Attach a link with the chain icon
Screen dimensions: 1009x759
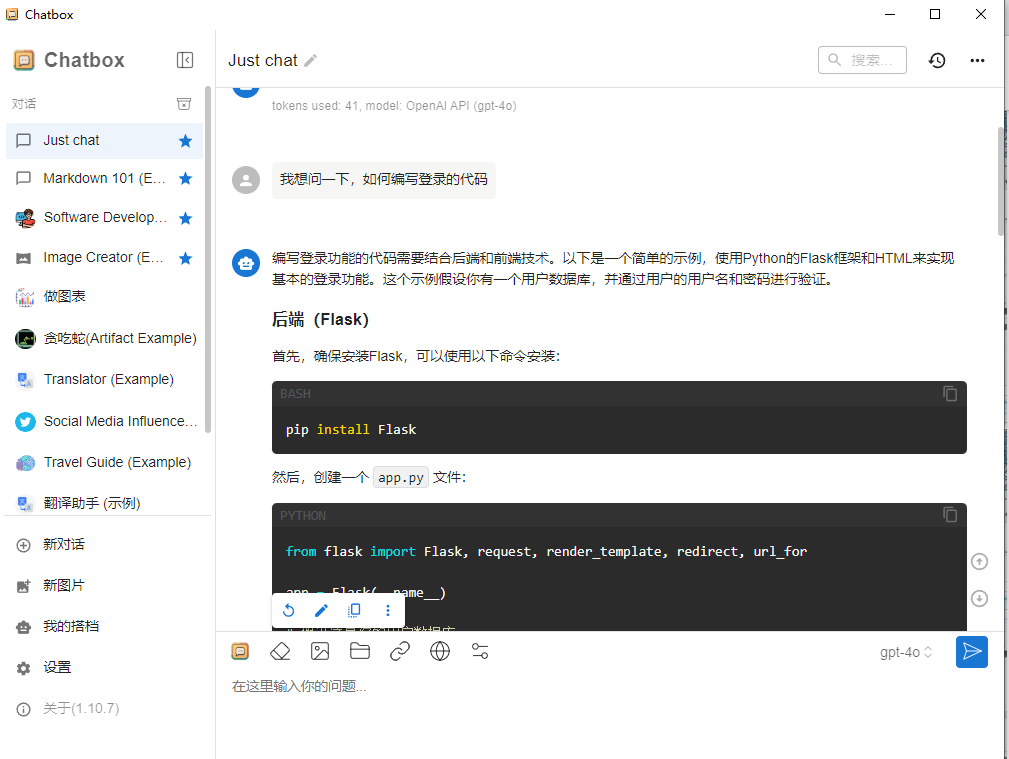pyautogui.click(x=400, y=651)
